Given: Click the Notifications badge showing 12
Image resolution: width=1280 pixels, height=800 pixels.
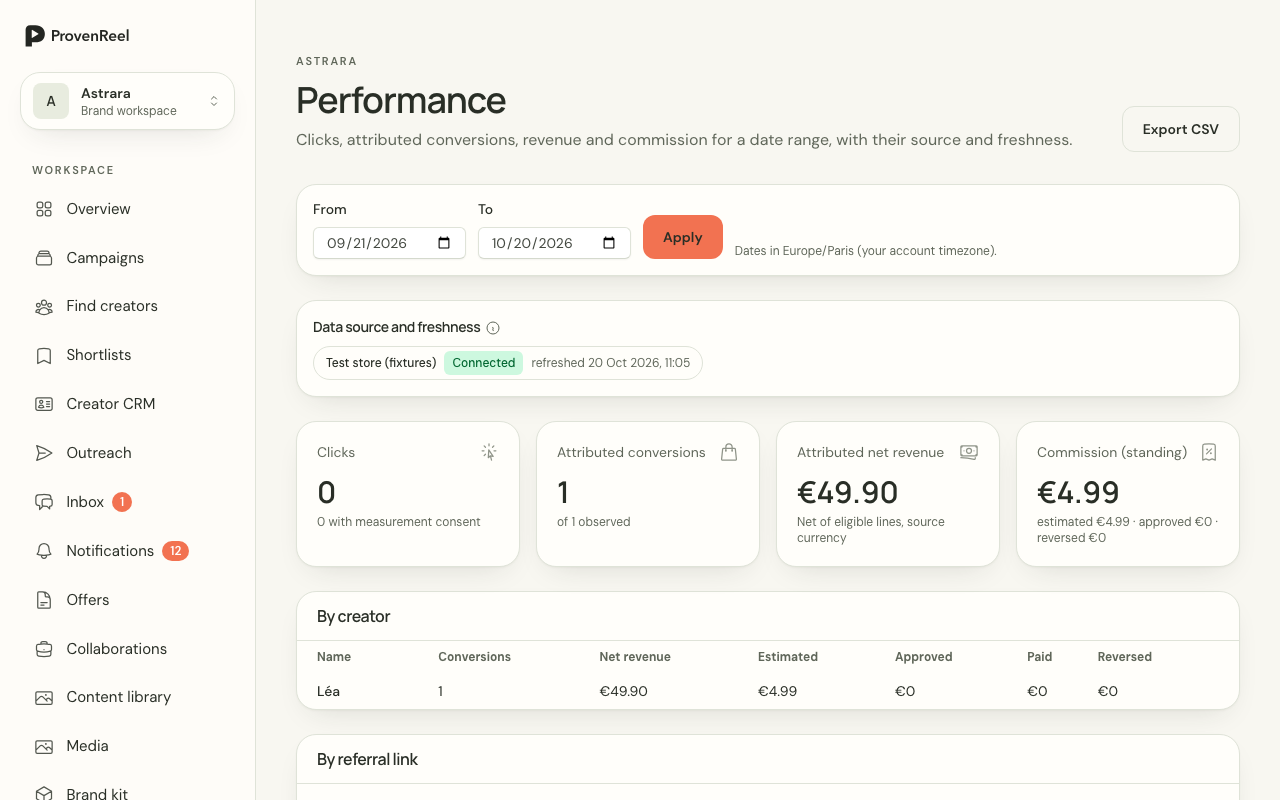Looking at the screenshot, I should [175, 551].
